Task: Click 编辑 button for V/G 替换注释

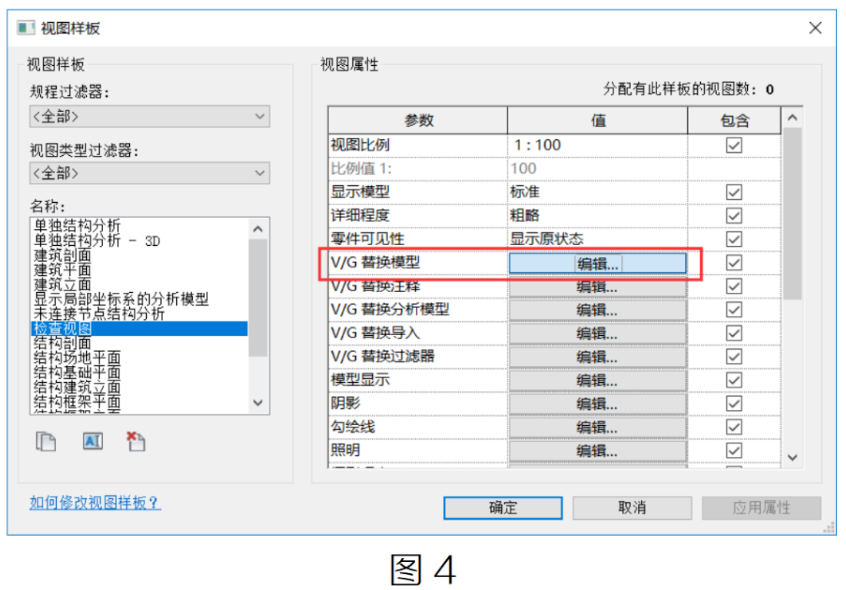Action: pos(597,287)
